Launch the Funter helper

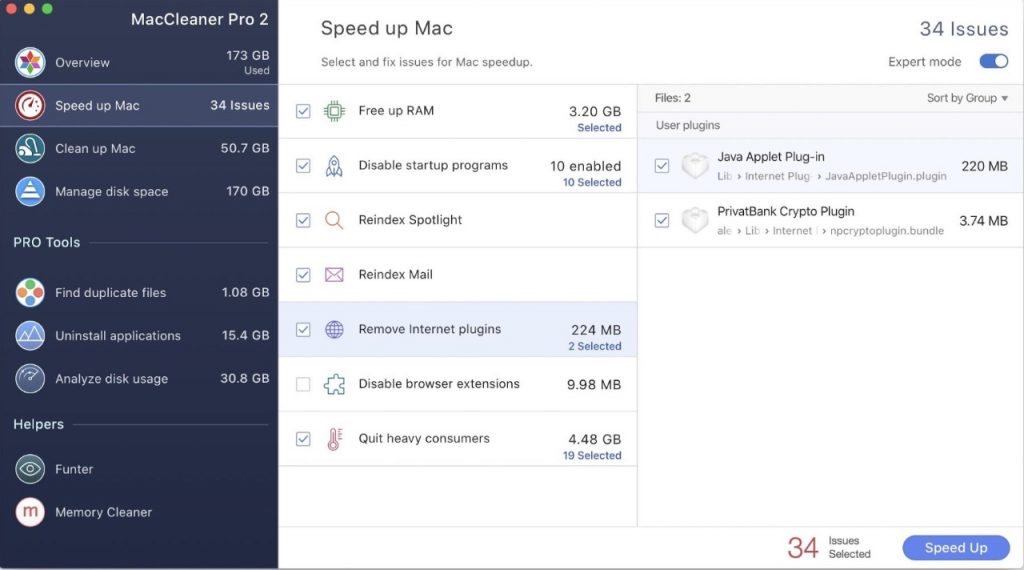click(x=139, y=469)
